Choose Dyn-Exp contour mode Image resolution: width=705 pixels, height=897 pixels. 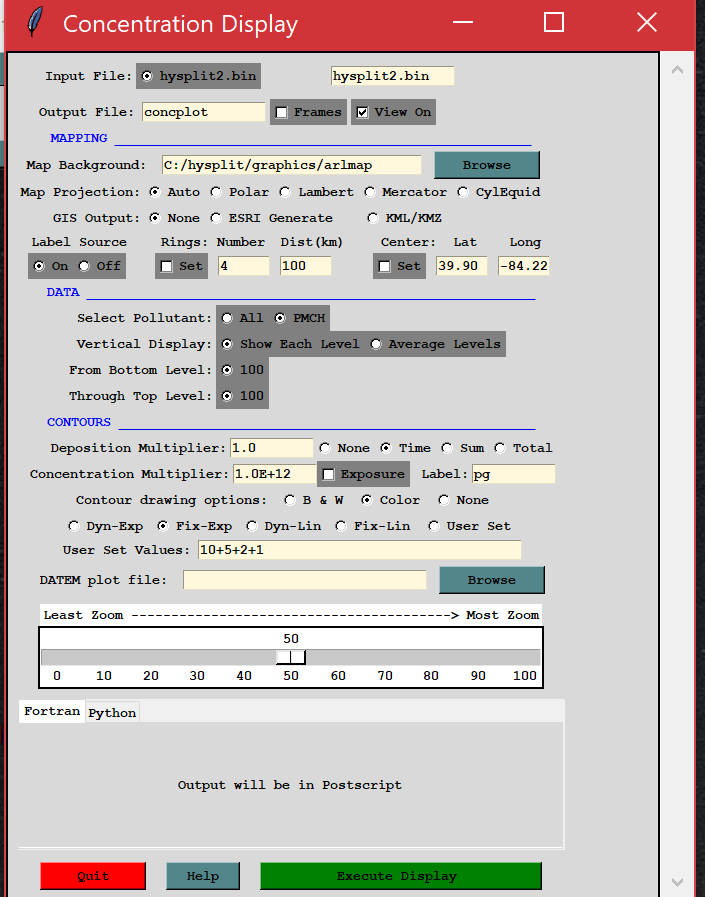pos(73,526)
